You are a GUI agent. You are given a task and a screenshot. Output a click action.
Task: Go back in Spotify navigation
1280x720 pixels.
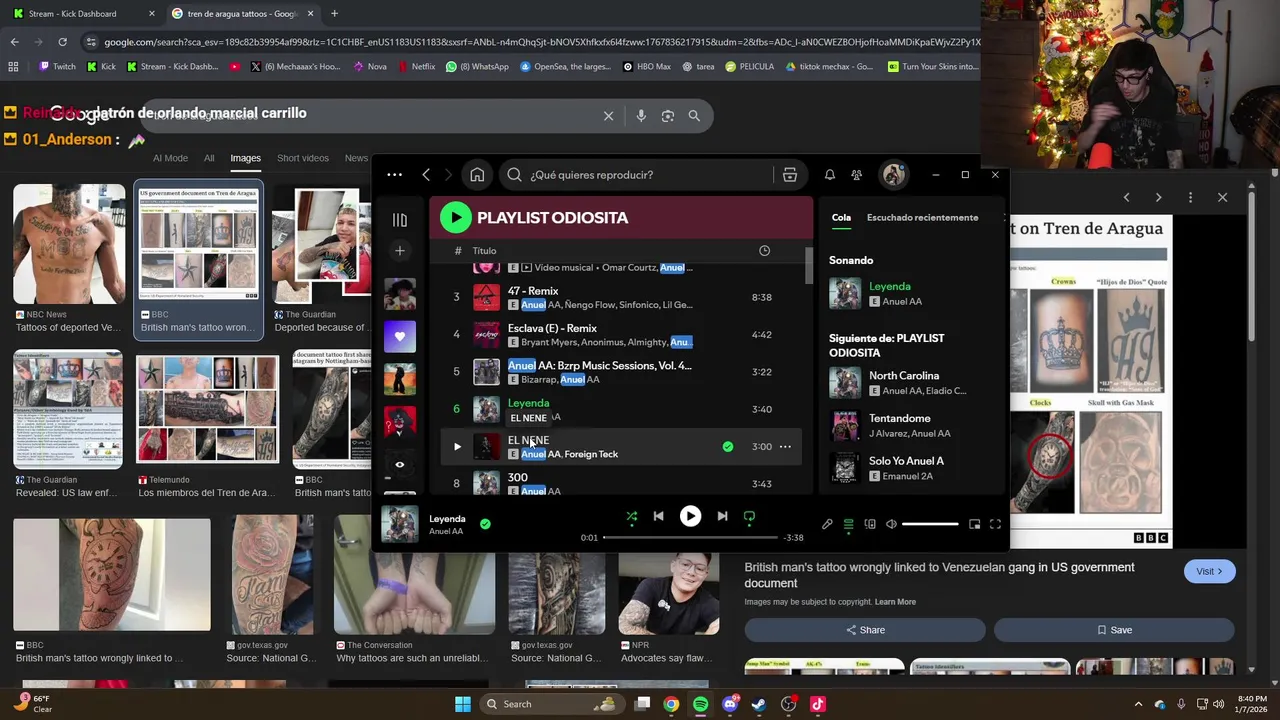(x=426, y=175)
